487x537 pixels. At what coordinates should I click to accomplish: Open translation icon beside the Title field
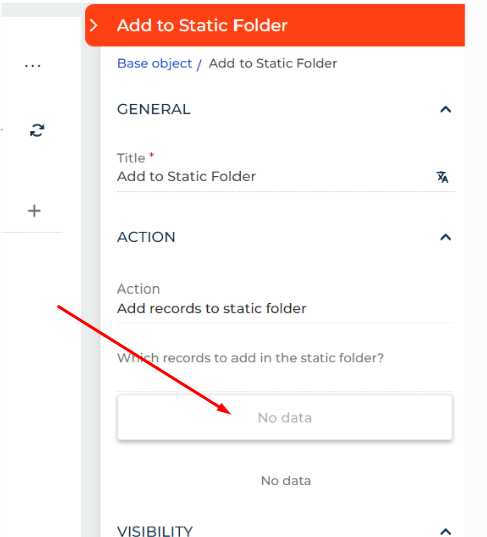pos(442,177)
